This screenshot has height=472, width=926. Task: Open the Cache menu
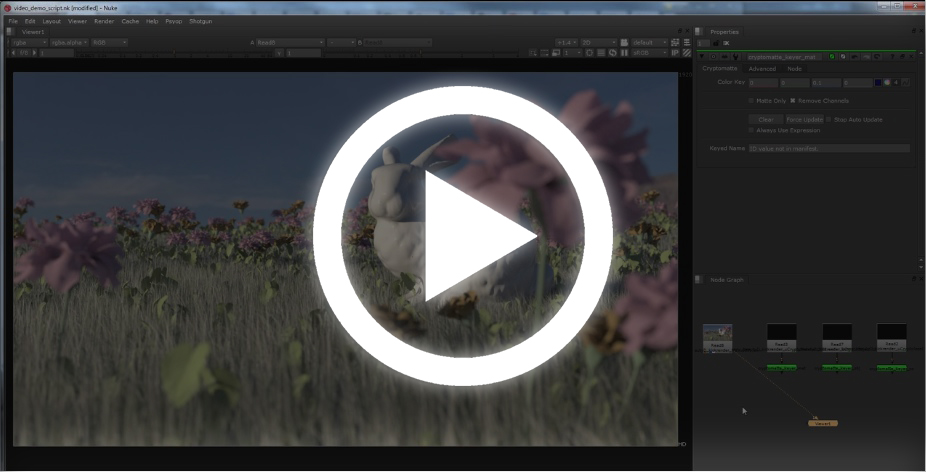point(130,21)
